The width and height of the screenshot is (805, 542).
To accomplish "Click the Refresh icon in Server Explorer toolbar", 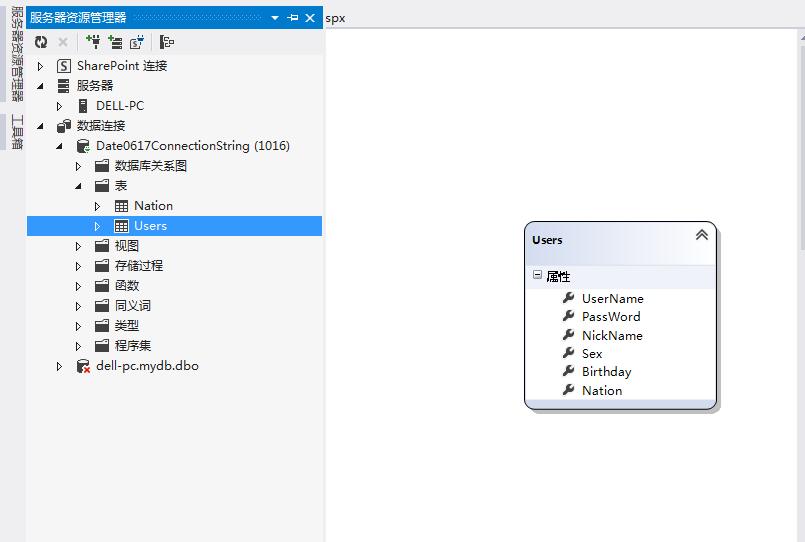I will coord(41,42).
